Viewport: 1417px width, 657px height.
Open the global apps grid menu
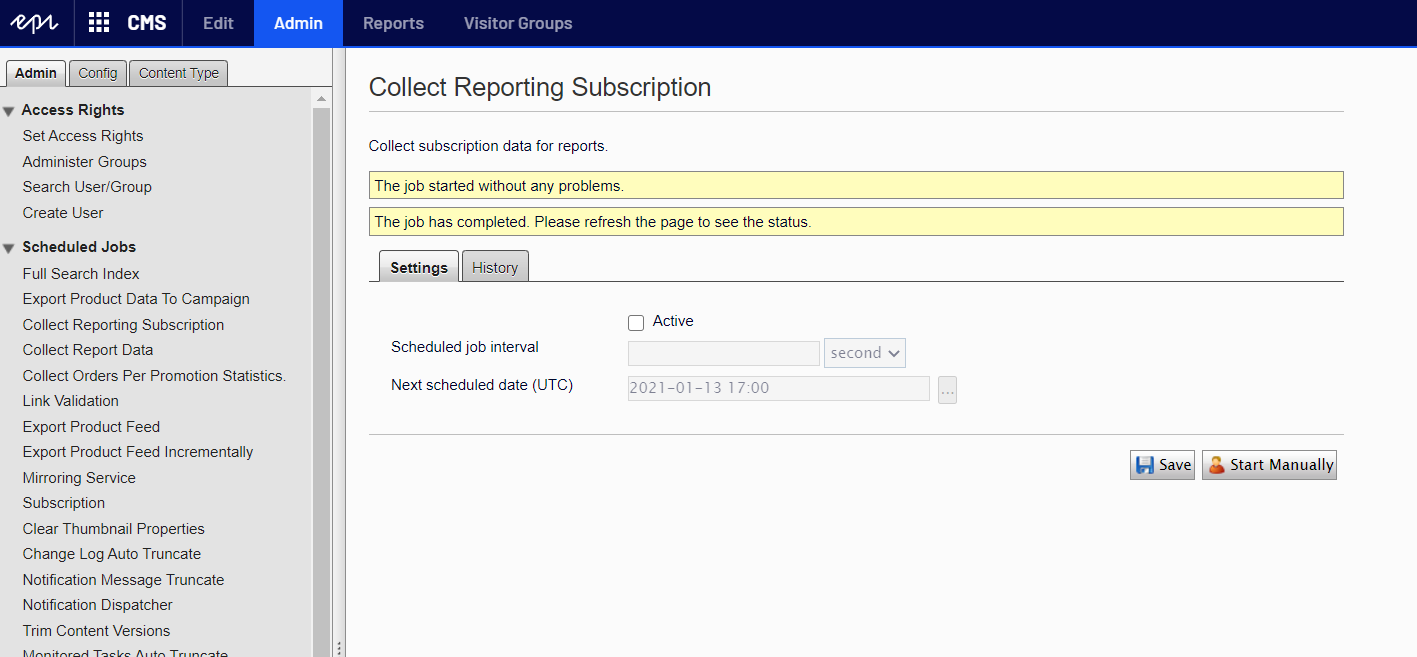[99, 23]
